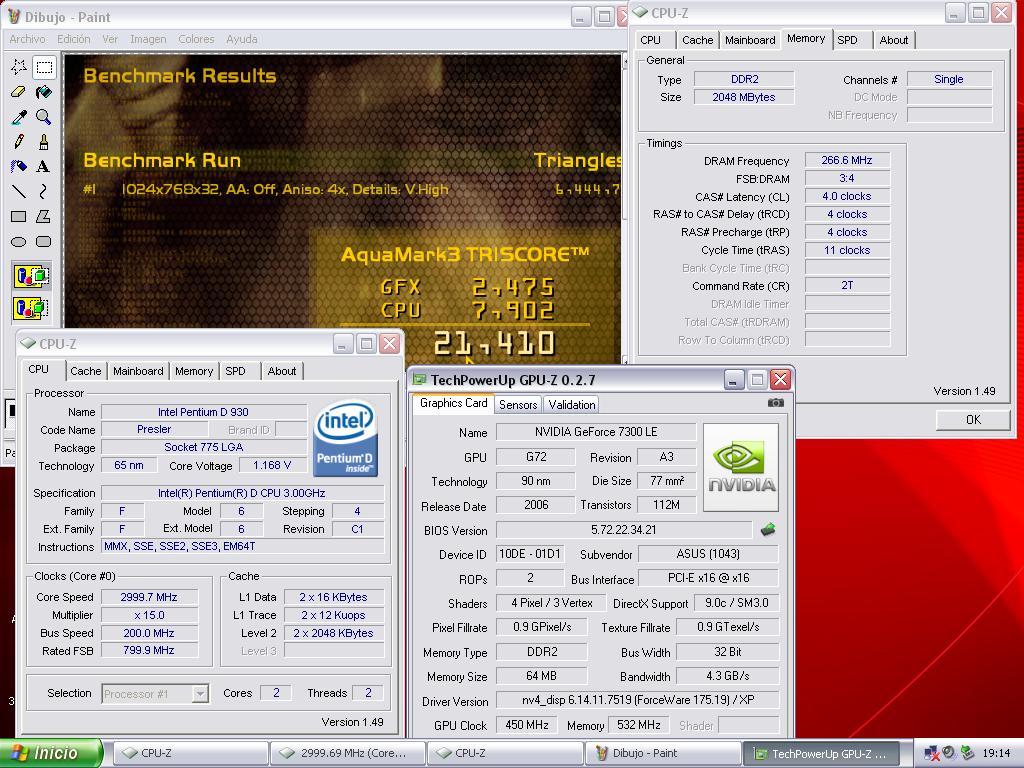Open the Imagen menu in Paint
Image resolution: width=1024 pixels, height=768 pixels.
[x=148, y=39]
